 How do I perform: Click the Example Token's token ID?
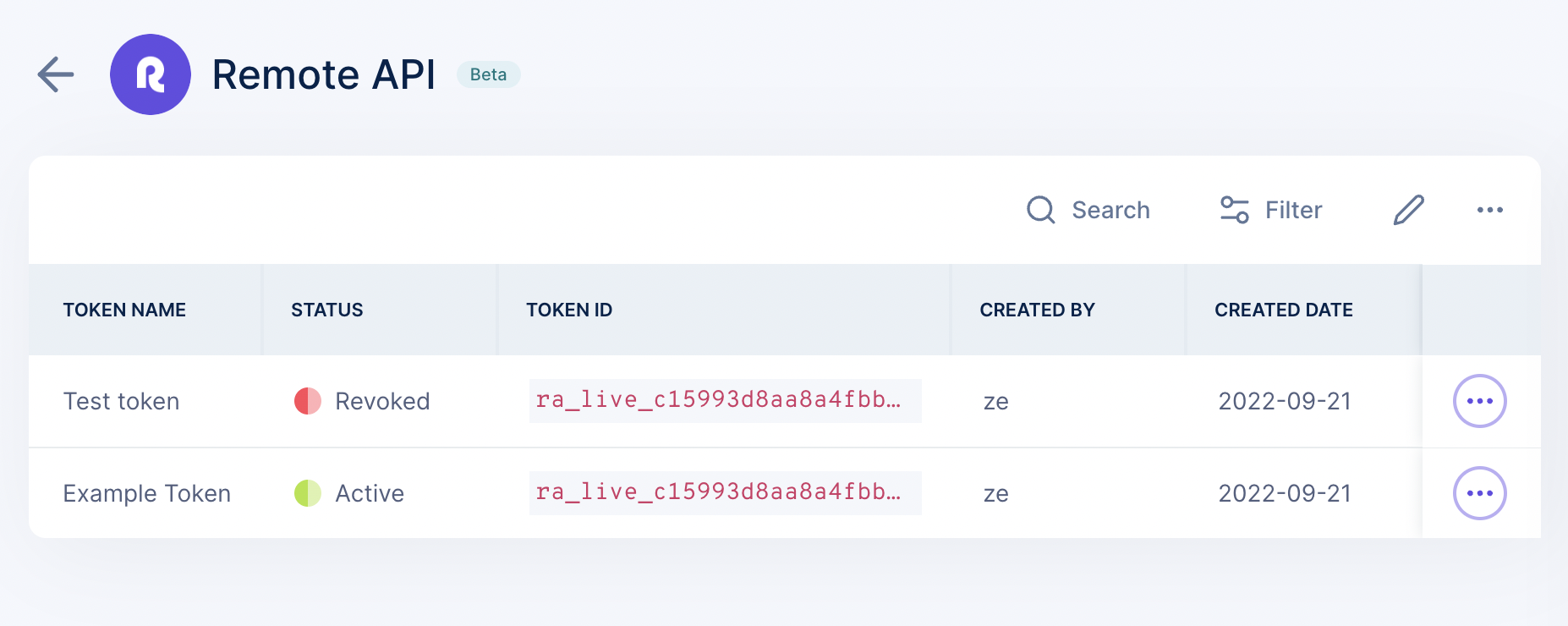coord(725,492)
